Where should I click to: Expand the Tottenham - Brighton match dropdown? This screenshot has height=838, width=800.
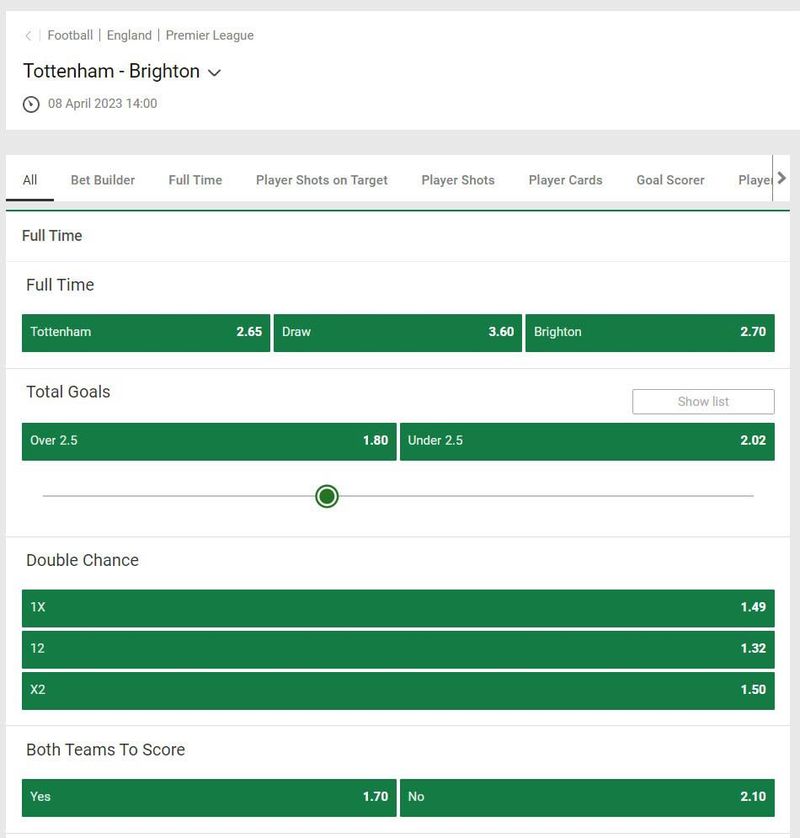point(214,73)
